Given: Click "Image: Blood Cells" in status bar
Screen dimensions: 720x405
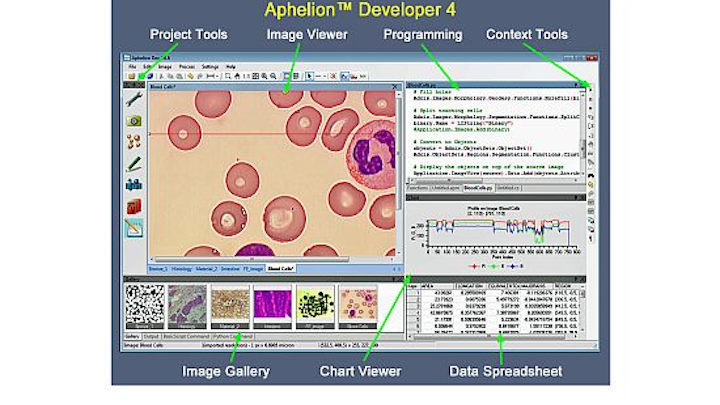Looking at the screenshot, I should point(144,345).
